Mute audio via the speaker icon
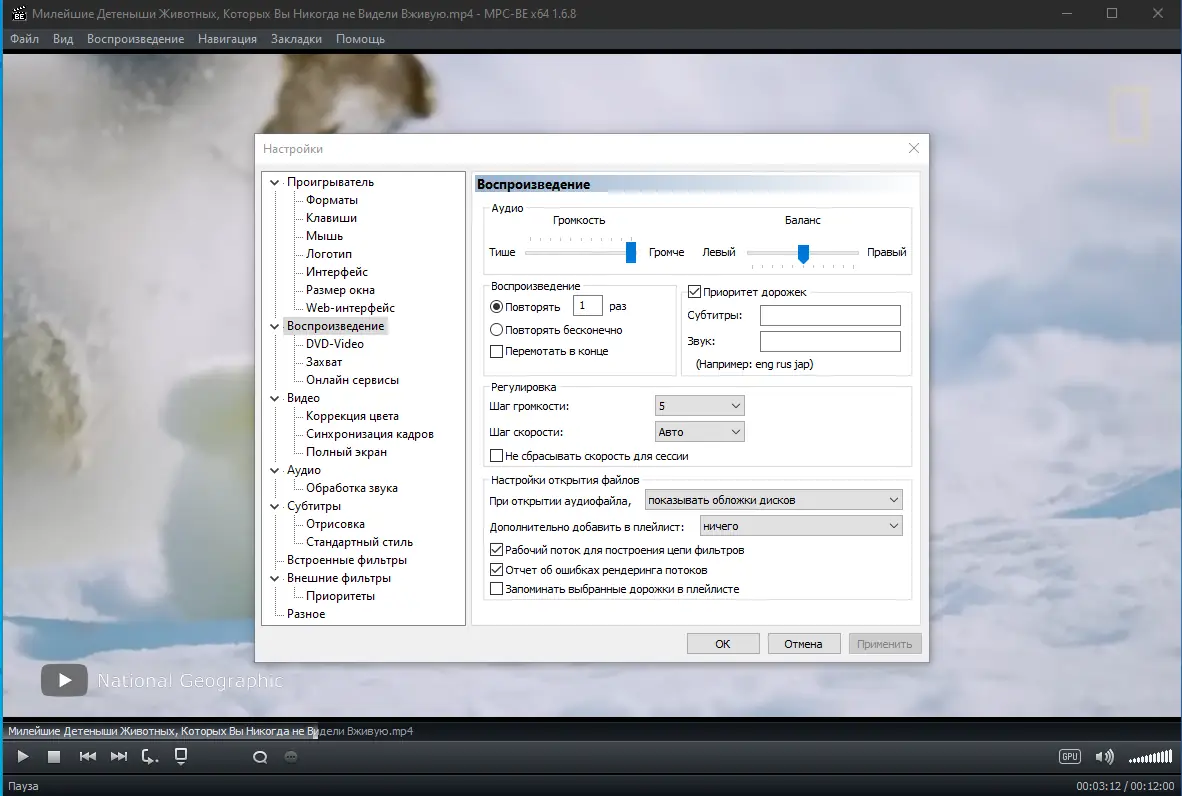The height and width of the screenshot is (796, 1182). [1104, 757]
